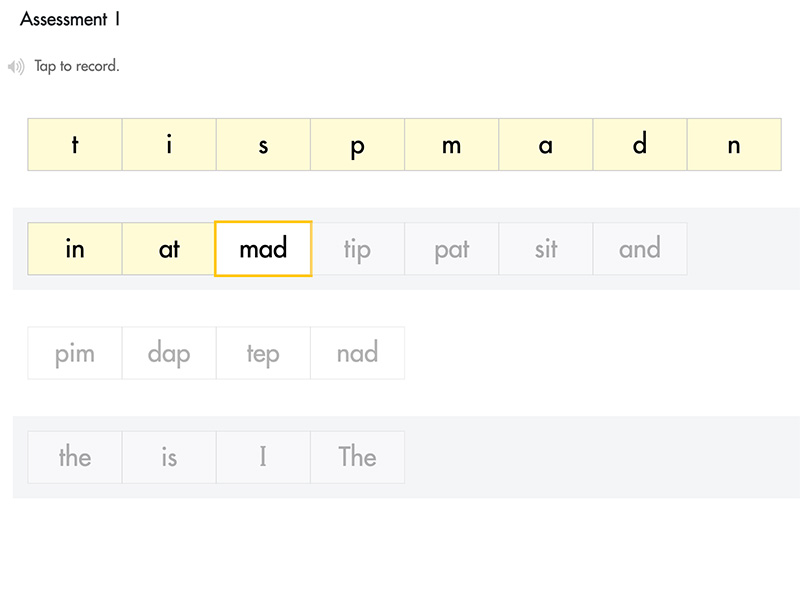
Task: Select the nonsense word 'pim'
Action: pos(75,353)
